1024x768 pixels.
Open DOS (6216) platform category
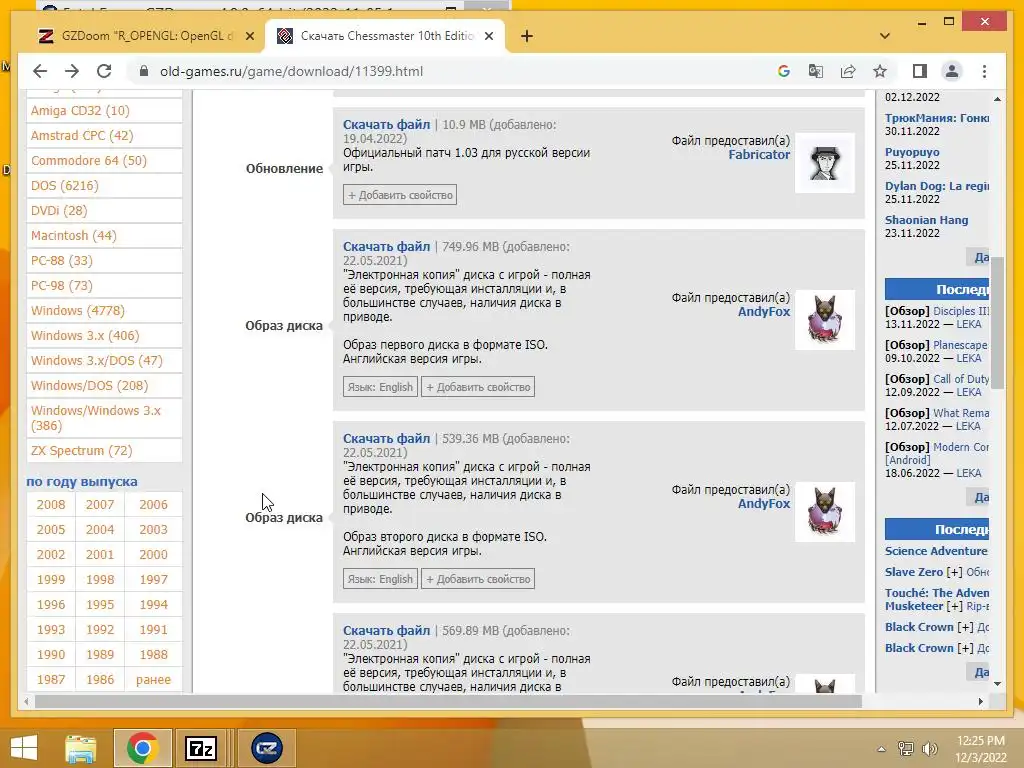(65, 185)
